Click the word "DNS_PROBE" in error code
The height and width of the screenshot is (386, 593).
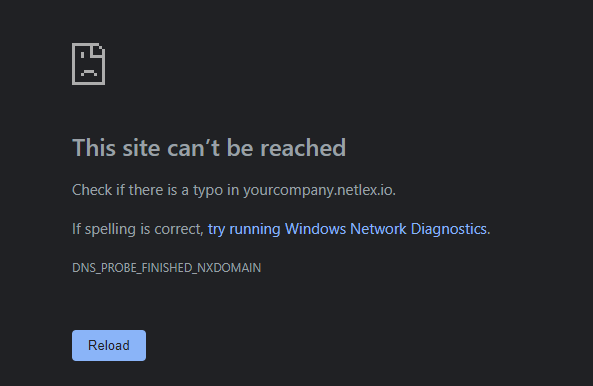(x=105, y=268)
